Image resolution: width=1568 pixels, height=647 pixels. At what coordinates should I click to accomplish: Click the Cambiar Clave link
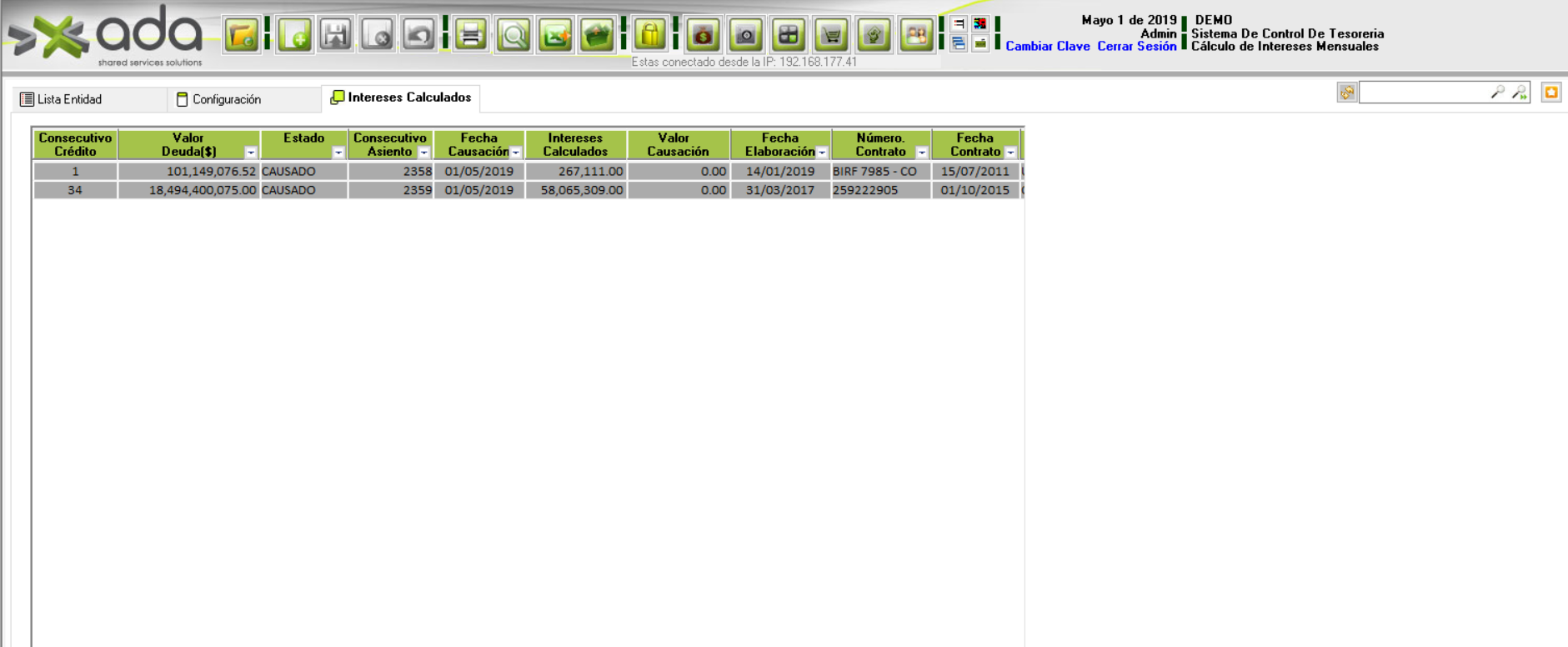(1047, 47)
